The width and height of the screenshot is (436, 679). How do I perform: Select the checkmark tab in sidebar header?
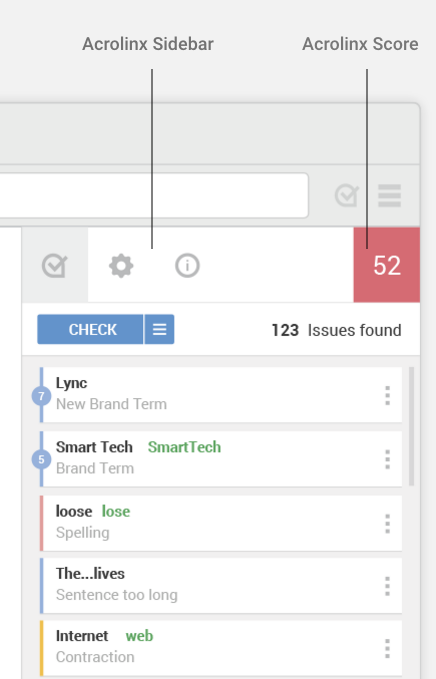[x=55, y=265]
